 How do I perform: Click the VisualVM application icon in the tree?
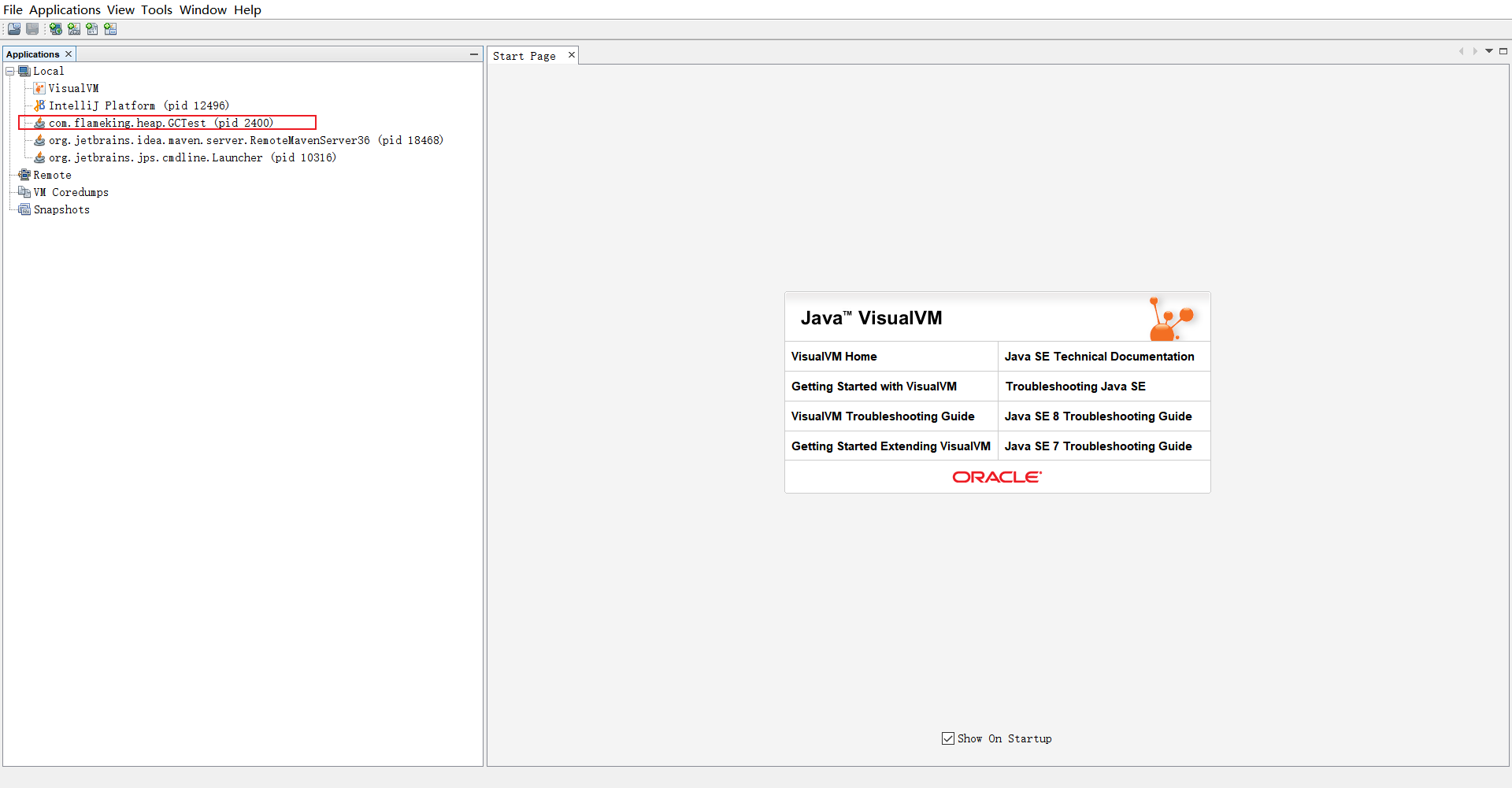[39, 88]
